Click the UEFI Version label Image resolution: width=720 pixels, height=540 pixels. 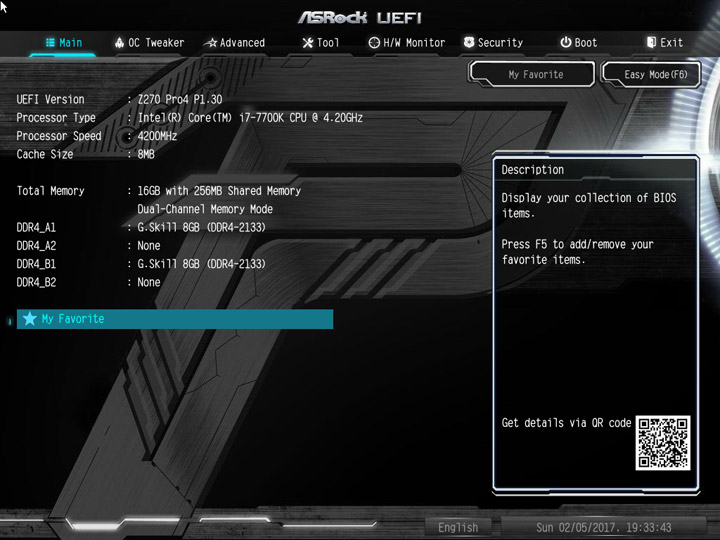click(x=51, y=99)
